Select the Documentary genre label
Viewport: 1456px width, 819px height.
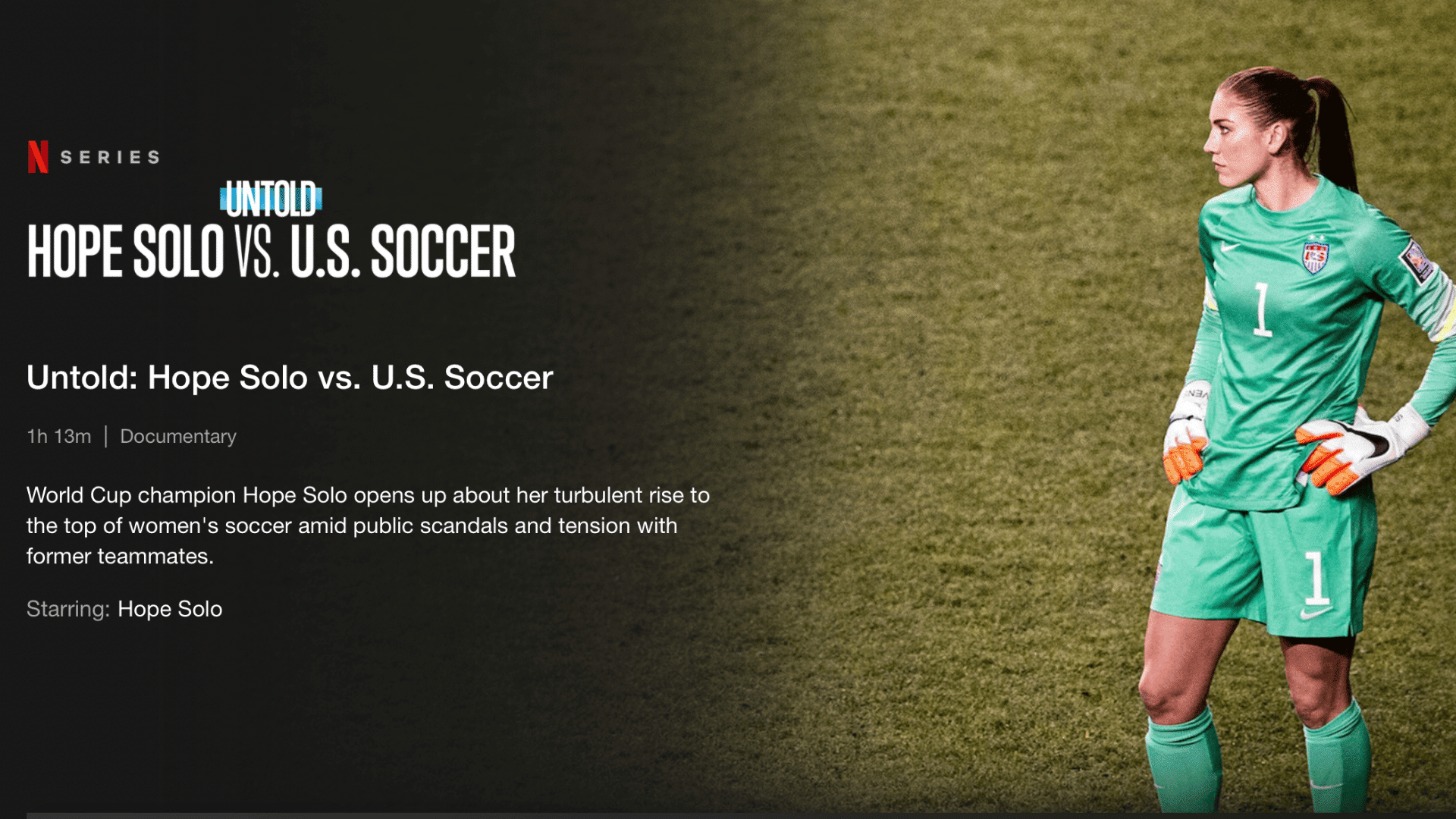coord(178,437)
